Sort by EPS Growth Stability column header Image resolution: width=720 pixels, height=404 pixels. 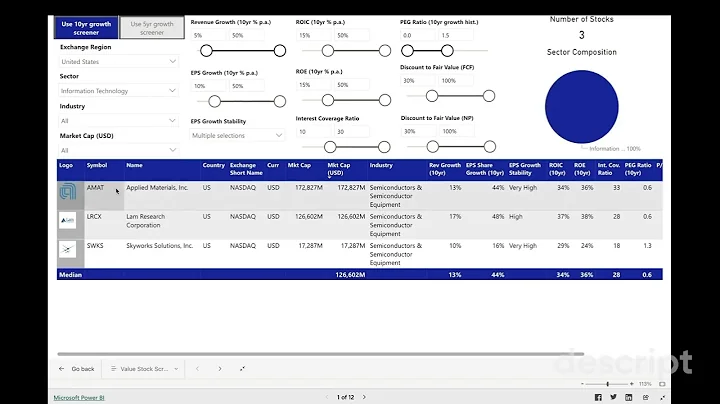(x=525, y=169)
